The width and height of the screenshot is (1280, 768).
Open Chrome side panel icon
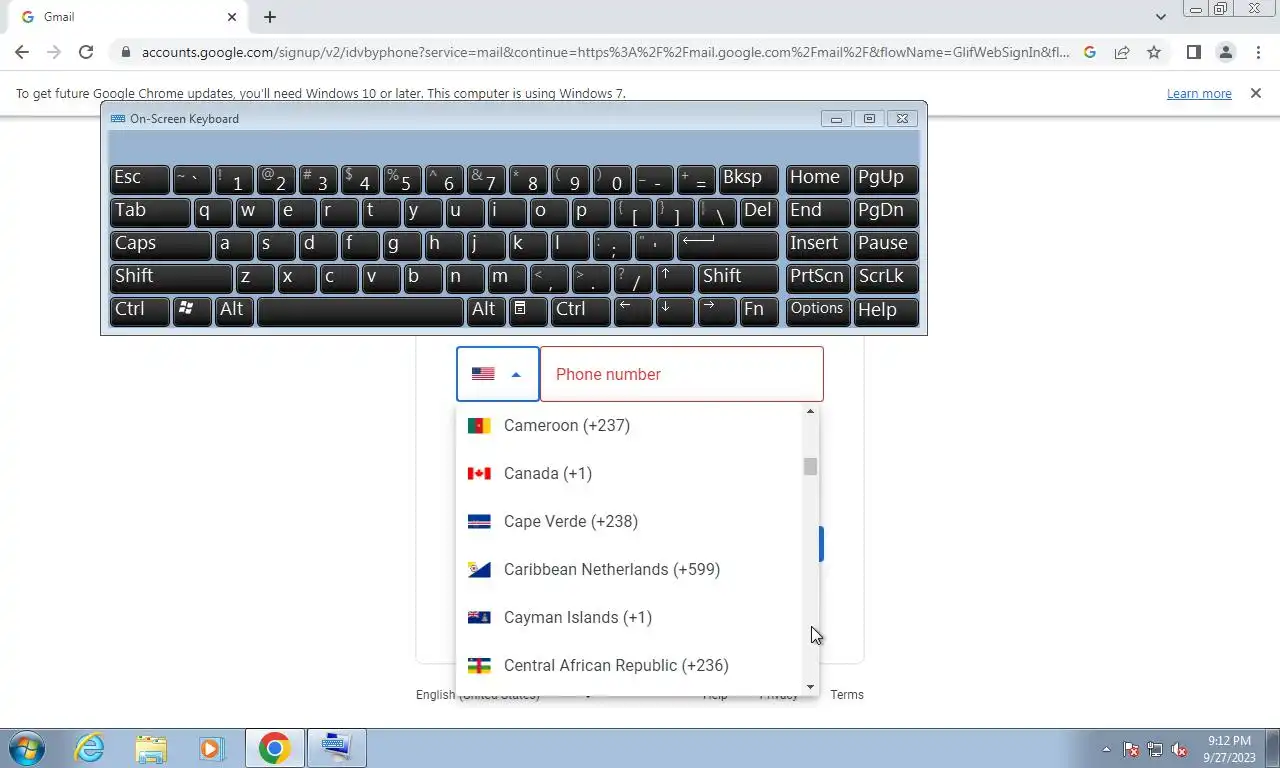(x=1193, y=52)
